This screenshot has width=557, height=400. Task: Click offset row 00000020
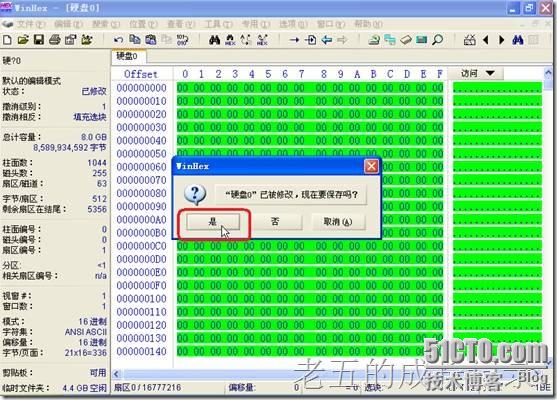point(141,114)
